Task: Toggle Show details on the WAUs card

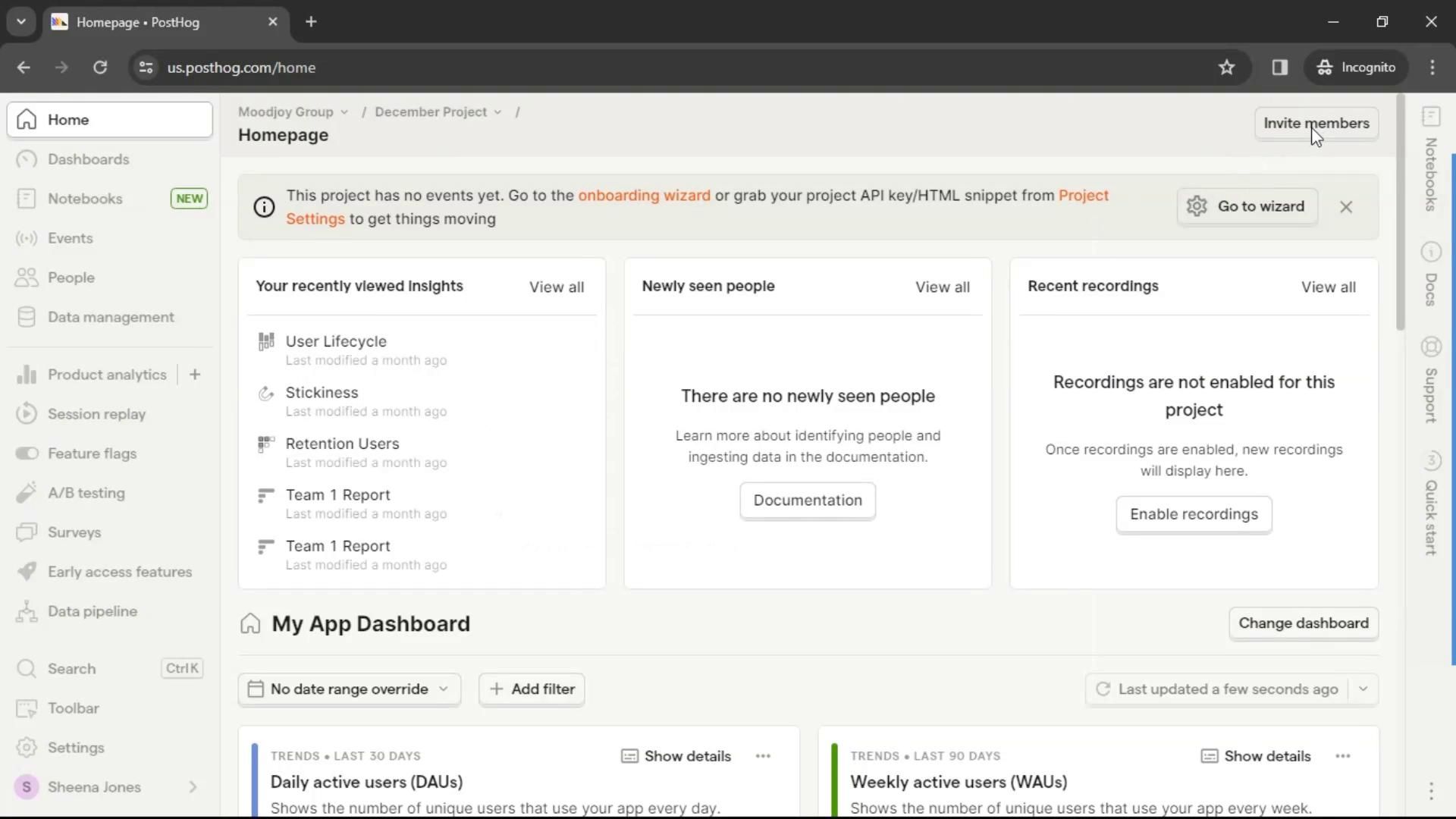Action: 1256,756
